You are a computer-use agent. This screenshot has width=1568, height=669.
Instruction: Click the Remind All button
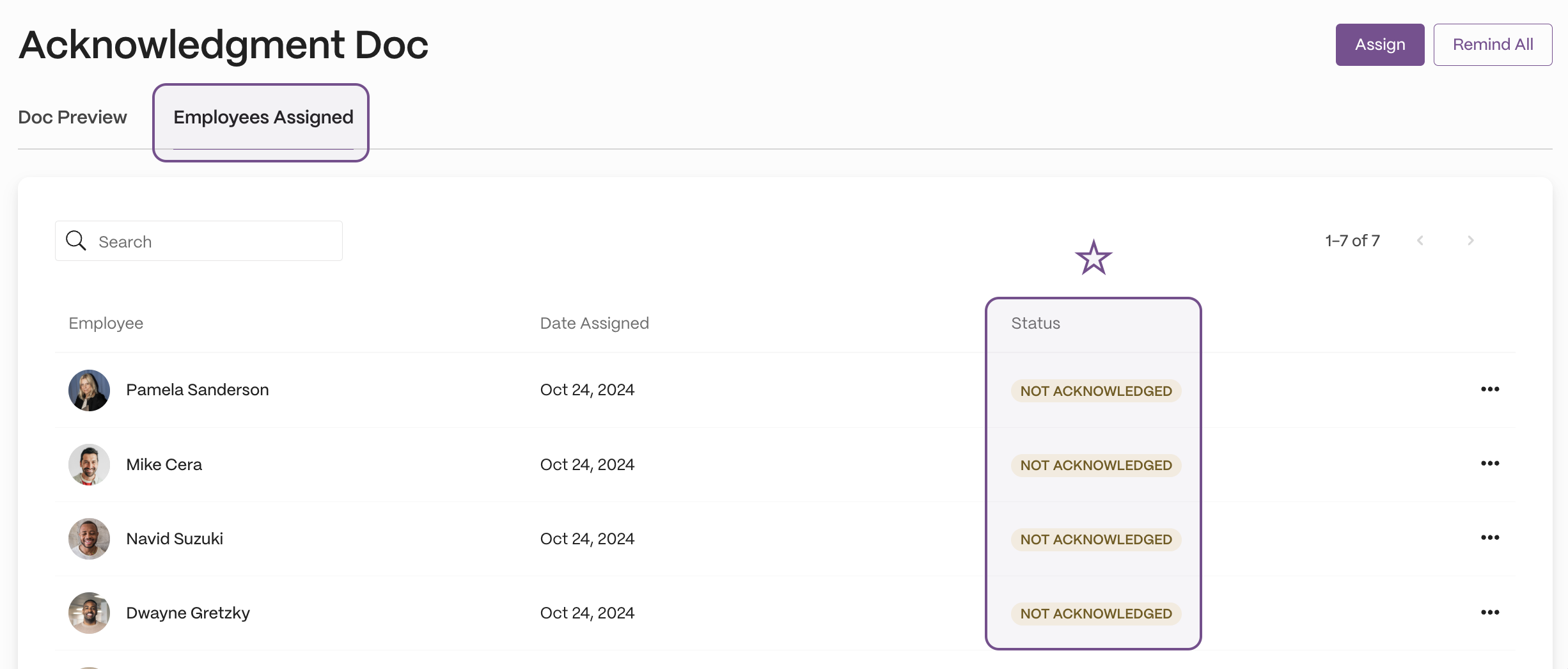tap(1493, 45)
